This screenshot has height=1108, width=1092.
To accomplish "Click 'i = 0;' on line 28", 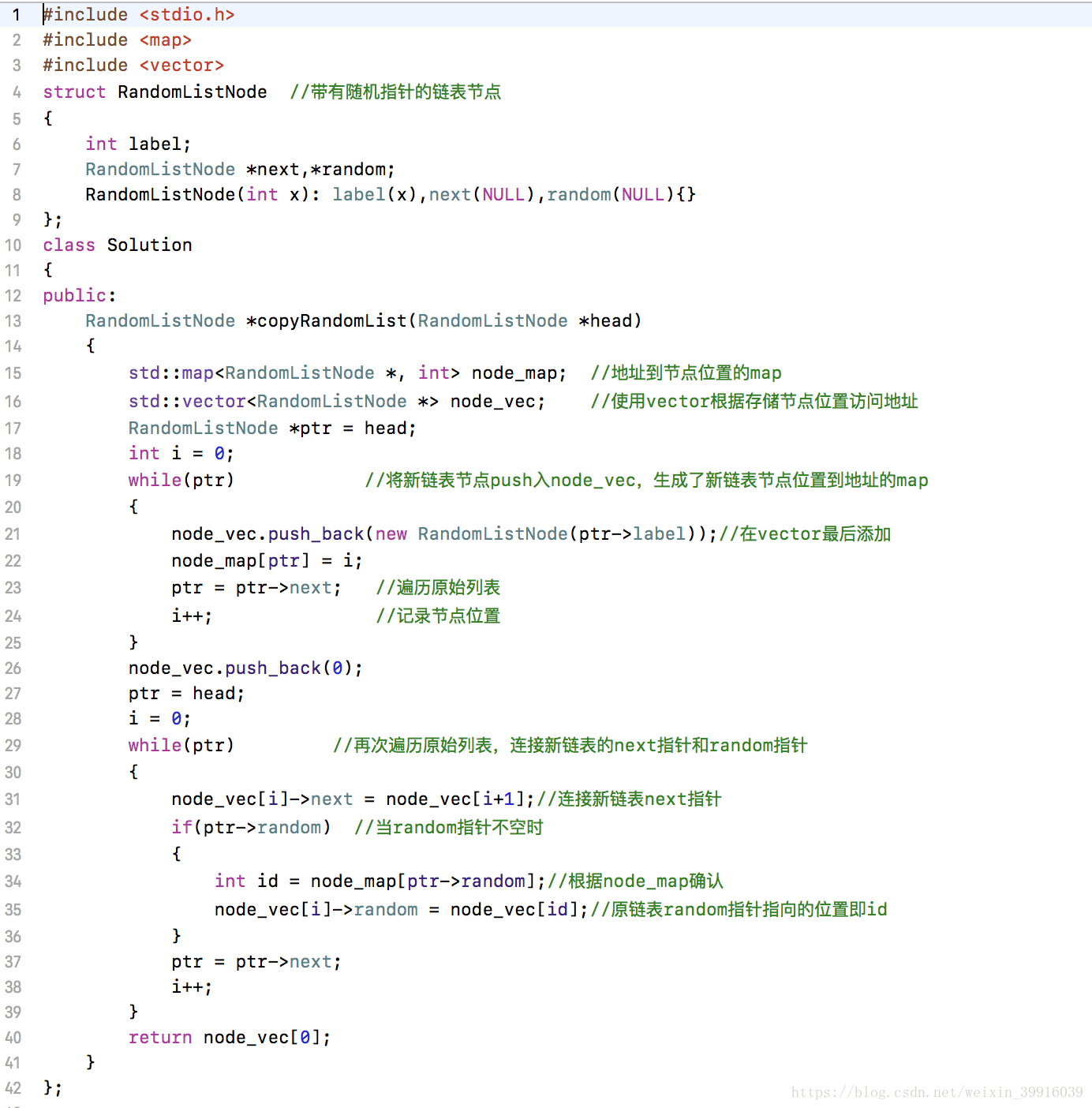I will (160, 719).
